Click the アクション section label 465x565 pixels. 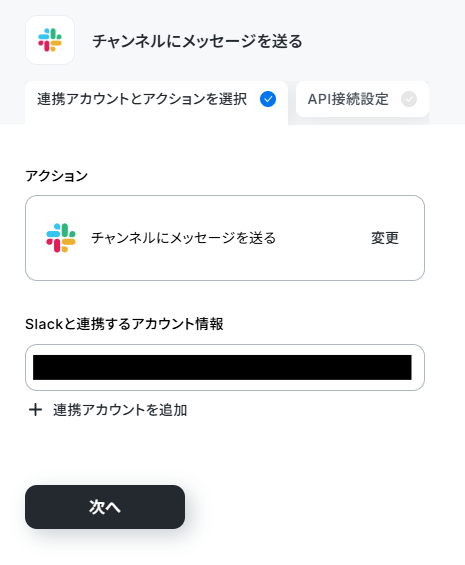pos(57,176)
